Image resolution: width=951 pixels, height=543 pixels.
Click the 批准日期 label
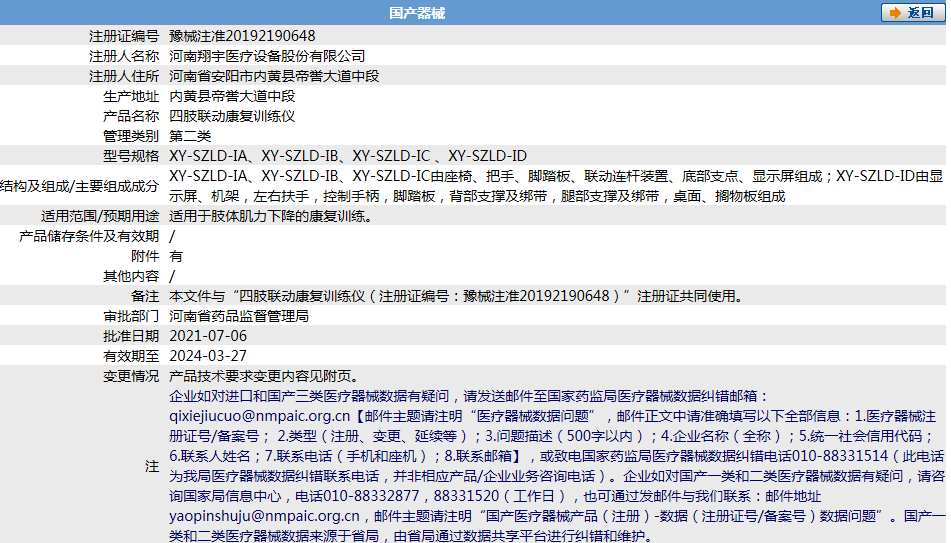point(131,337)
